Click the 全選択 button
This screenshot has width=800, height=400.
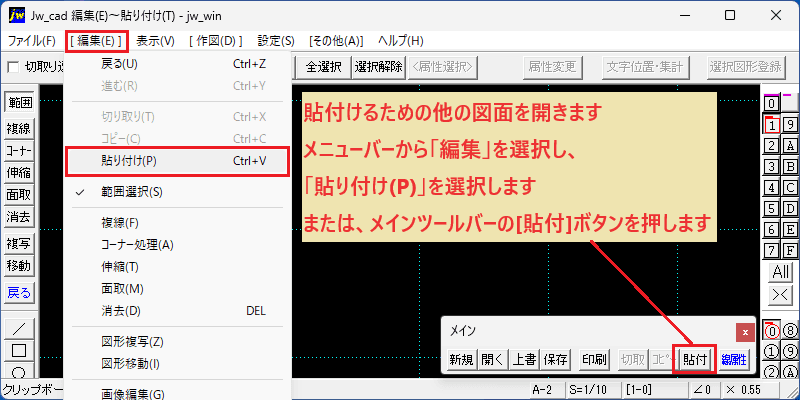pyautogui.click(x=323, y=67)
